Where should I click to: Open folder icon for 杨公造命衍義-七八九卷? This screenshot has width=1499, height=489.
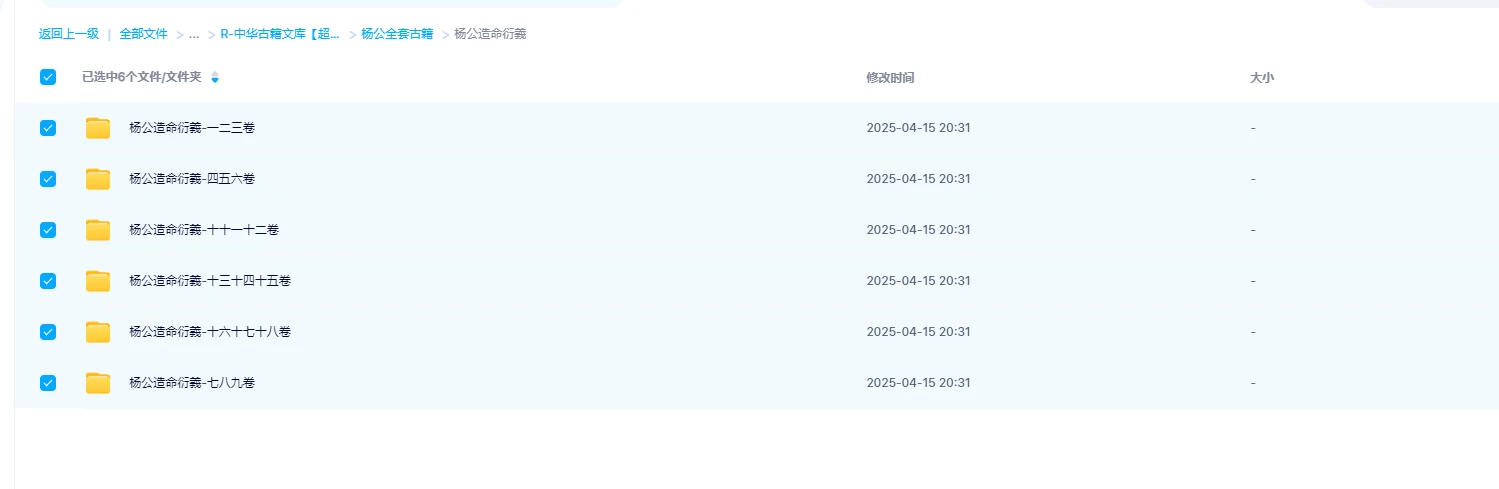click(x=98, y=383)
